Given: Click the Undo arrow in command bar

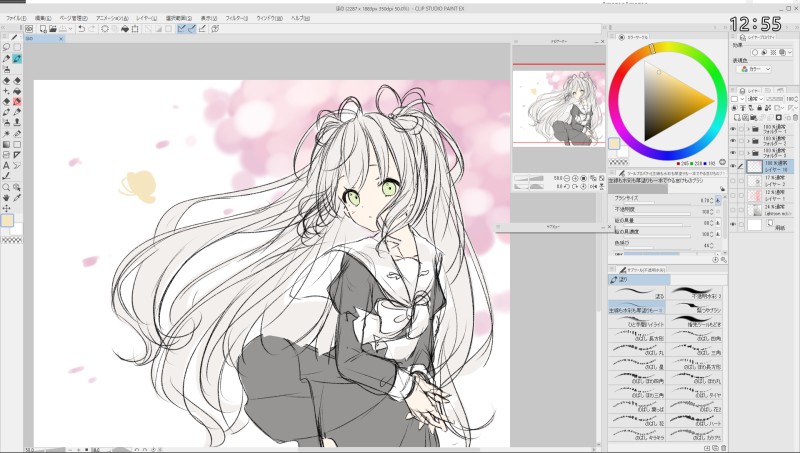Looking at the screenshot, I should [81, 29].
